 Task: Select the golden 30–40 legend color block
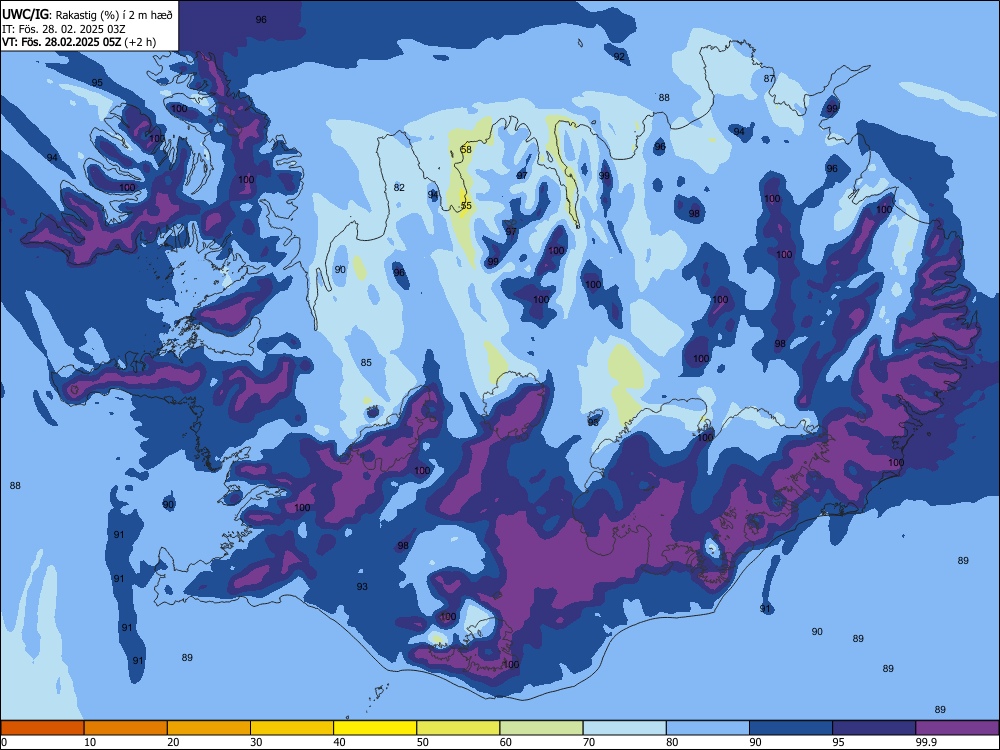click(x=292, y=728)
